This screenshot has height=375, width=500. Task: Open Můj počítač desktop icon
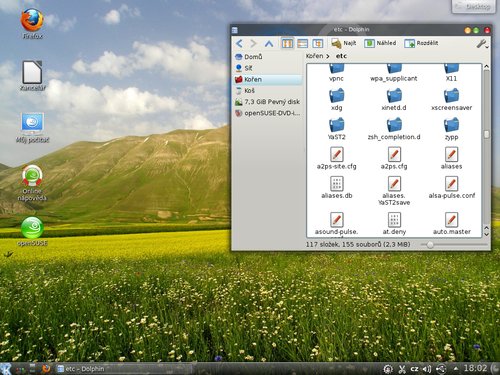point(32,128)
